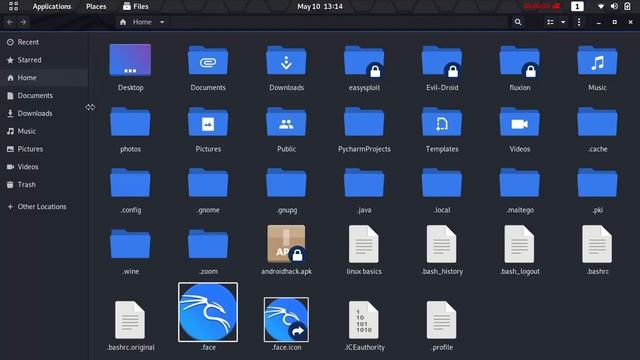Viewport: 640px width, 360px height.
Task: Select the locked Evil-Droid folder
Action: pyautogui.click(x=442, y=61)
